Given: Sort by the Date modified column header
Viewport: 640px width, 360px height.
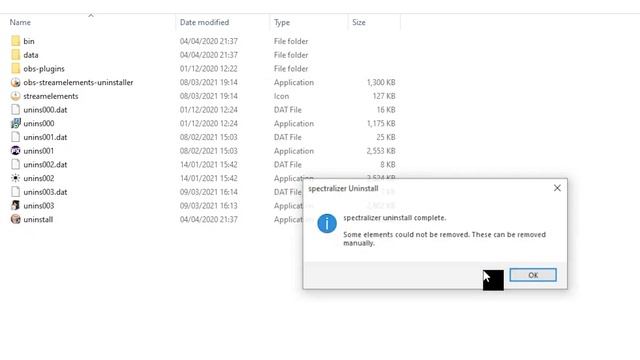Looking at the screenshot, I should (x=204, y=22).
